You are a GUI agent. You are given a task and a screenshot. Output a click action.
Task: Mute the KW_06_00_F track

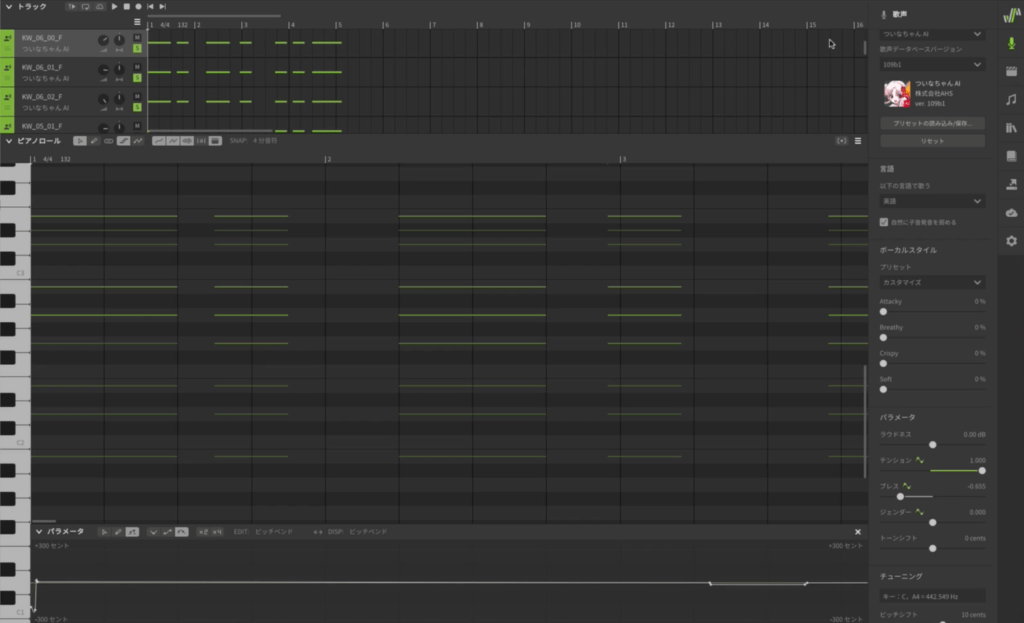[137, 38]
